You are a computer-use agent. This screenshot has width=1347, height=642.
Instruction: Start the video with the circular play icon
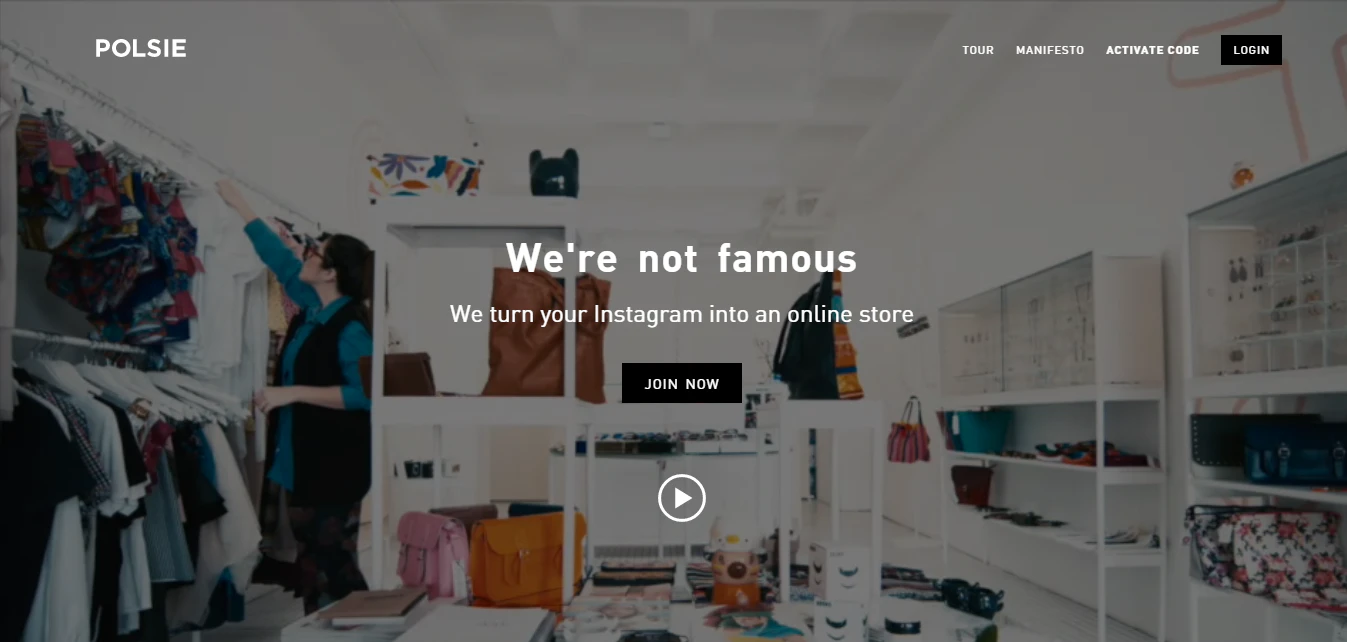point(682,497)
